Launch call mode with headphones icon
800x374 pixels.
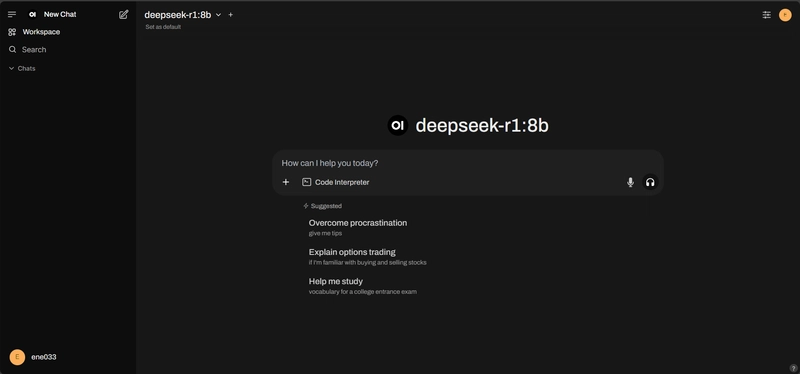pyautogui.click(x=650, y=182)
